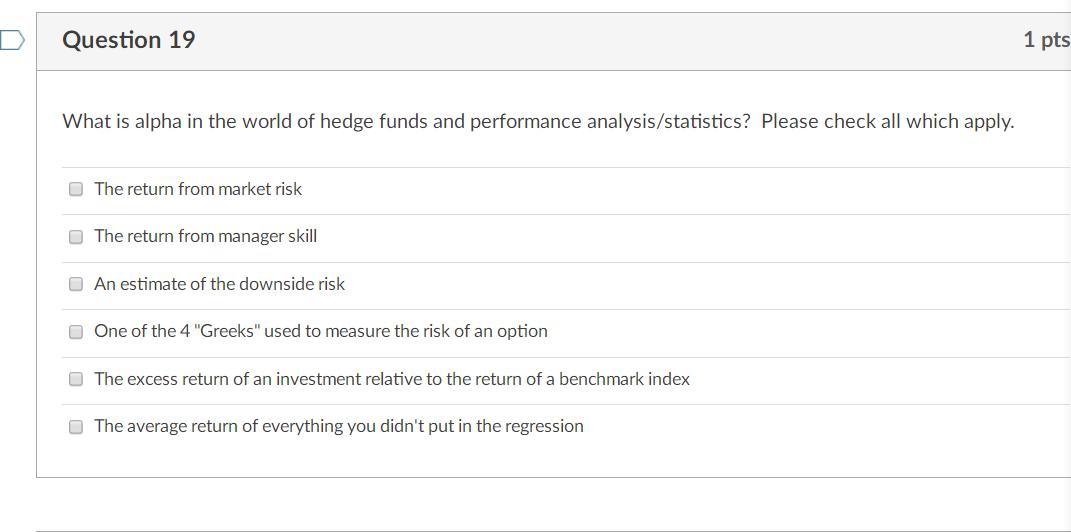This screenshot has height=532, width=1071.
Task: Click the "The return from market risk" label
Action: point(198,189)
